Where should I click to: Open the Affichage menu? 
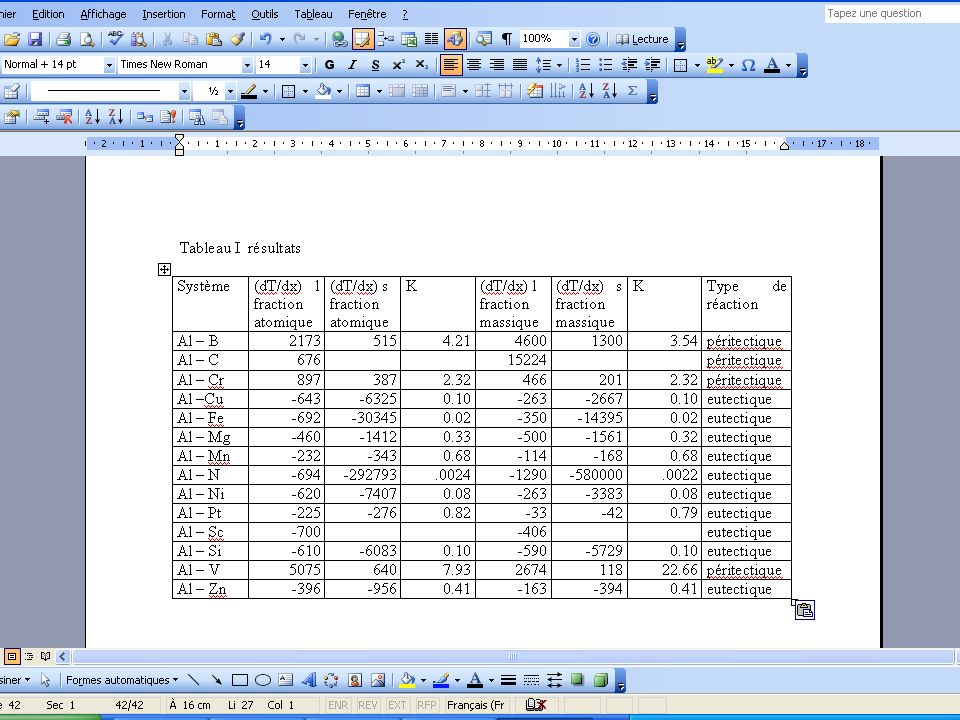[x=103, y=14]
